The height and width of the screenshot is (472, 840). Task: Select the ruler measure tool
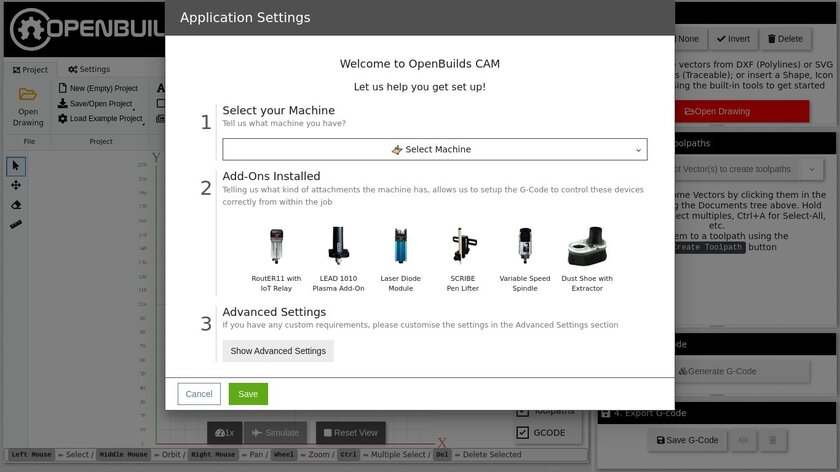16,225
